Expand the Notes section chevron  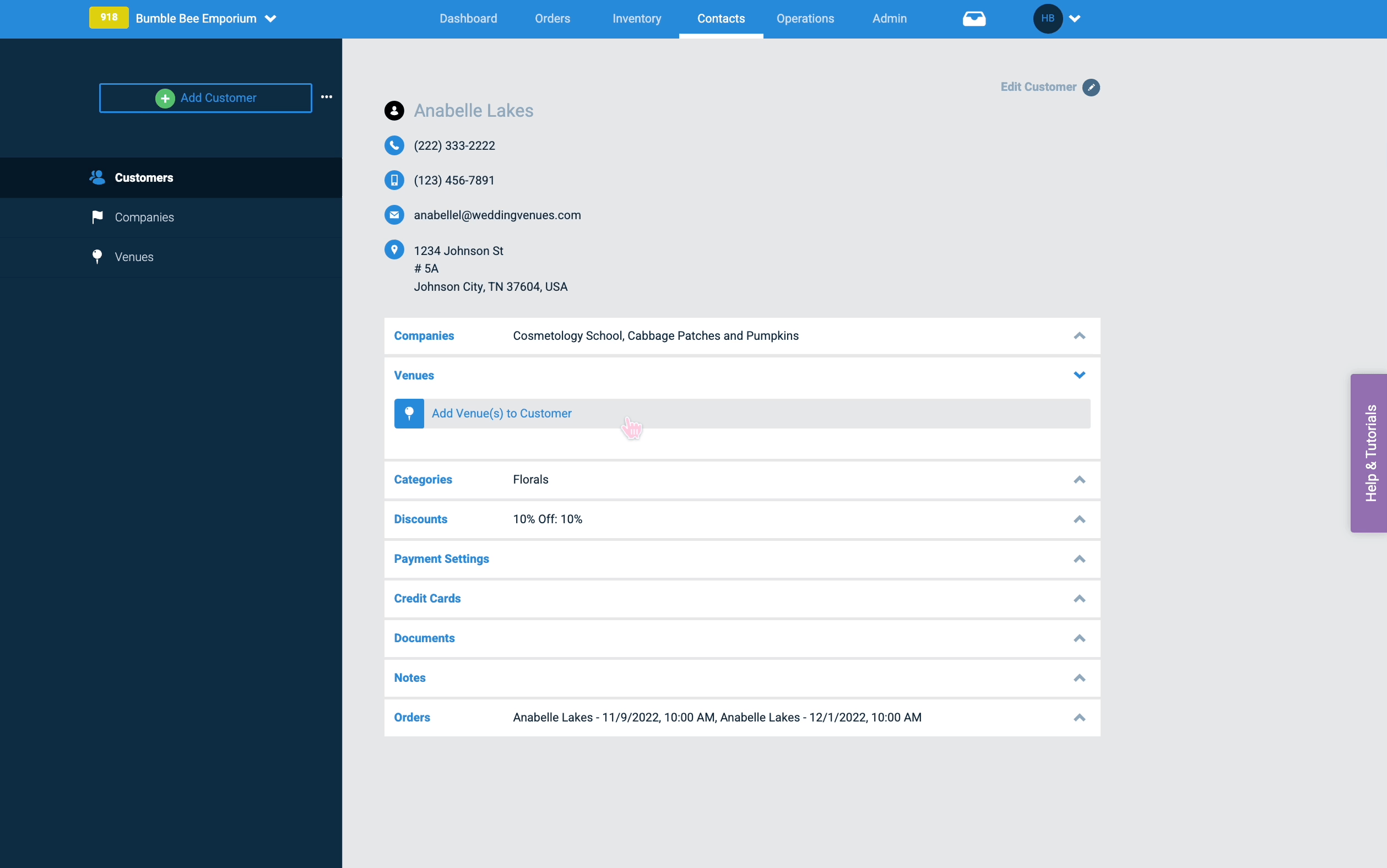click(1079, 678)
